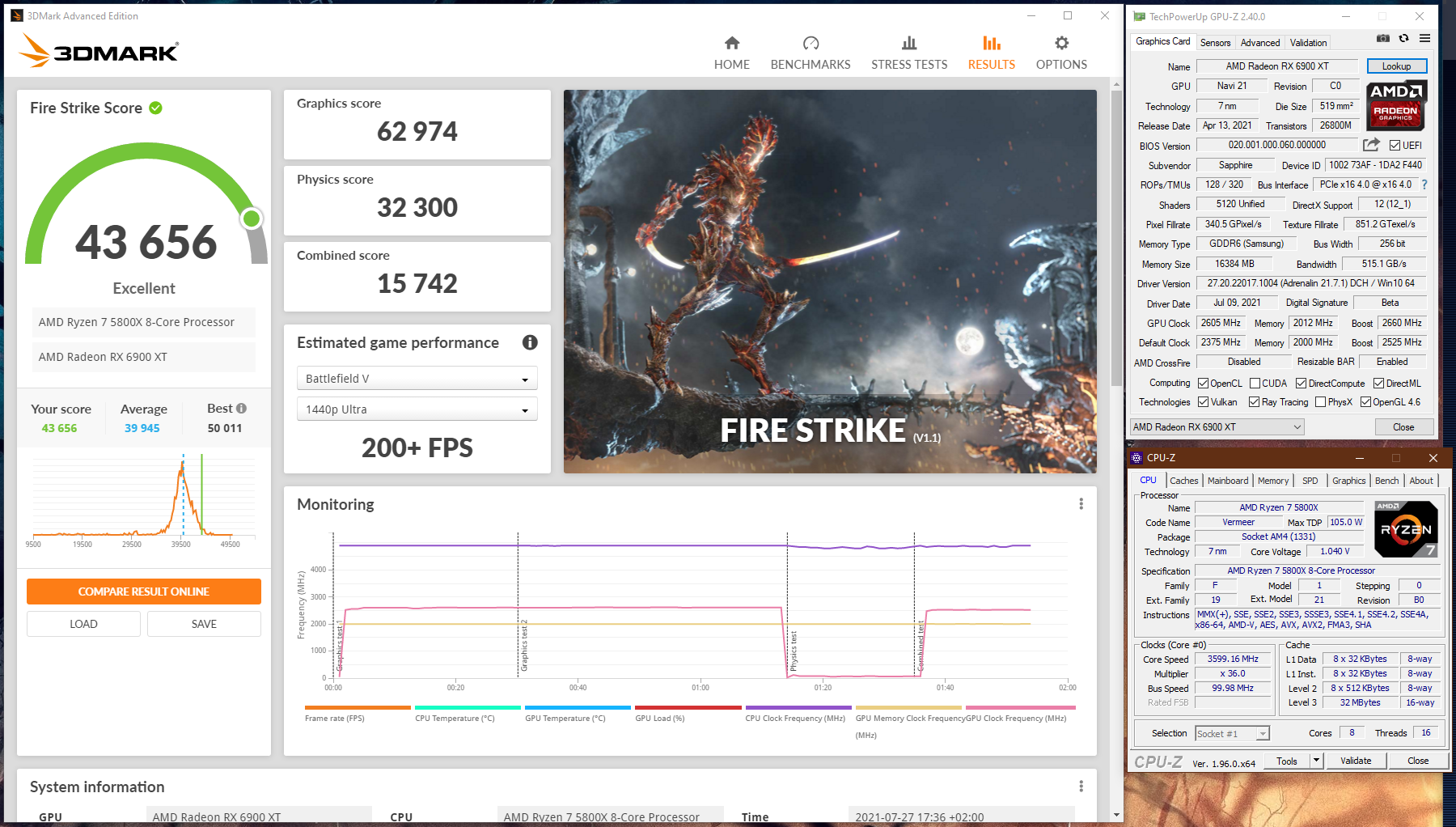Switch to the Memory tab in CPU-Z
Viewport: 1456px width, 827px height.
(1273, 481)
